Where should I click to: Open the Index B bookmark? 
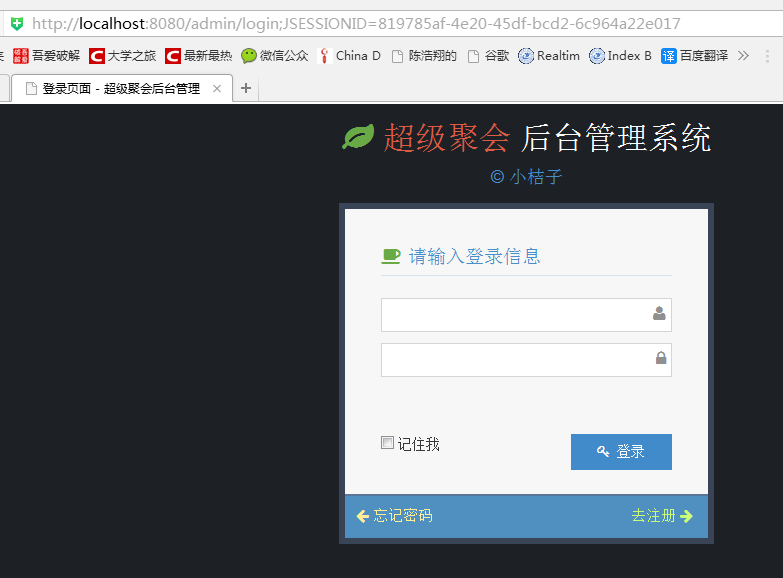620,55
